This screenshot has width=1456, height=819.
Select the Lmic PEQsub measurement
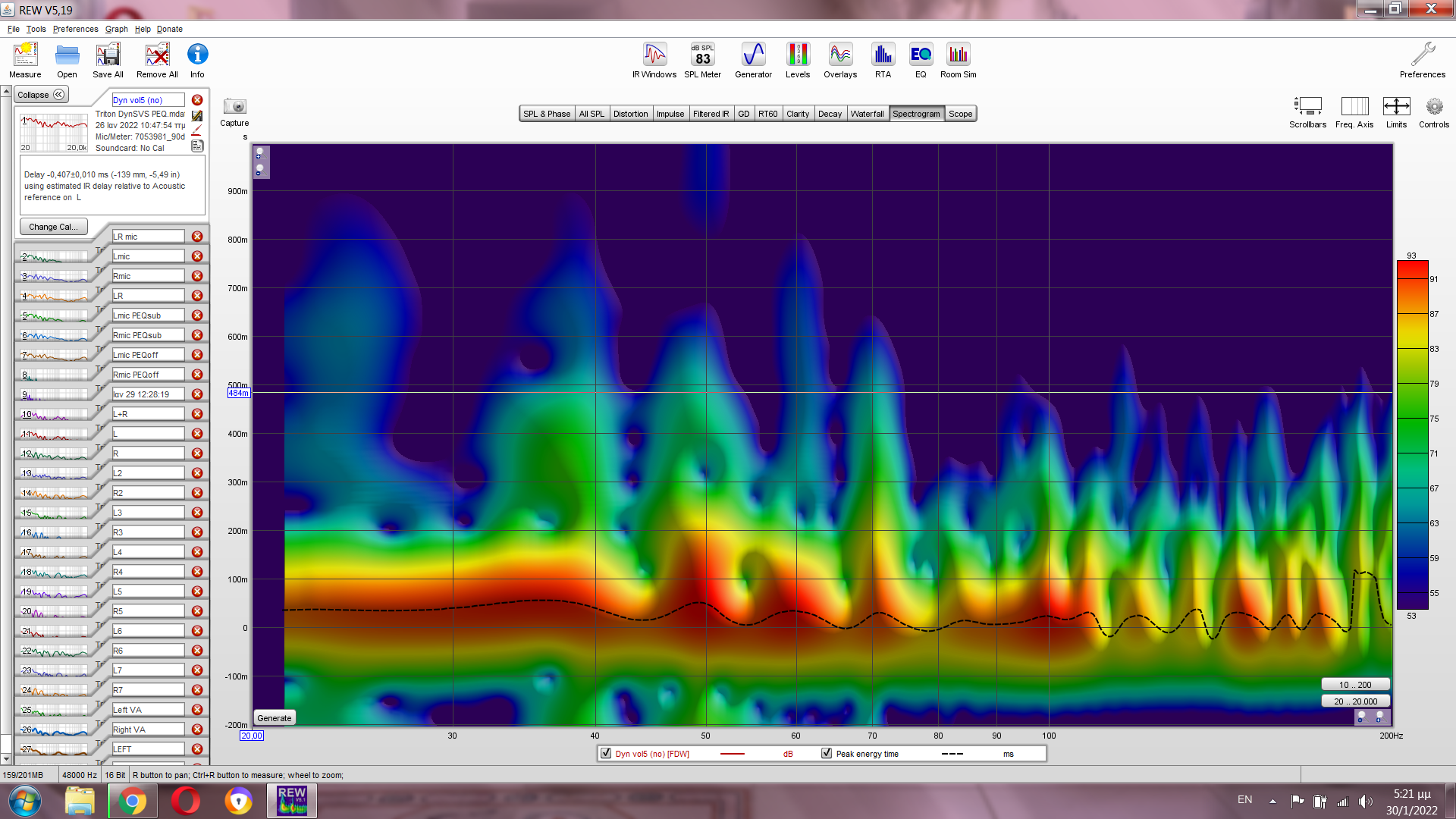(148, 315)
